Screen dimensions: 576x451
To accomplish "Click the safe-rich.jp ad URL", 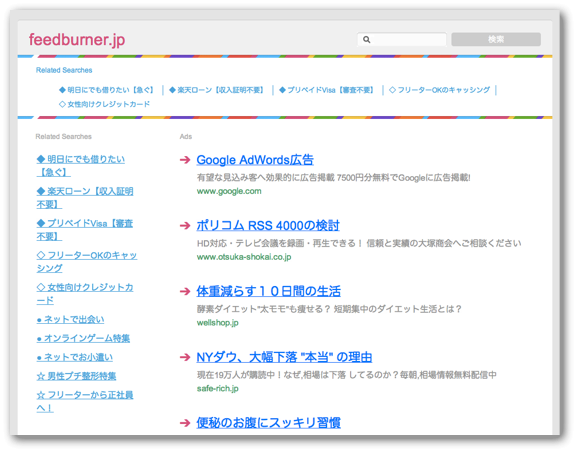I will (x=217, y=389).
